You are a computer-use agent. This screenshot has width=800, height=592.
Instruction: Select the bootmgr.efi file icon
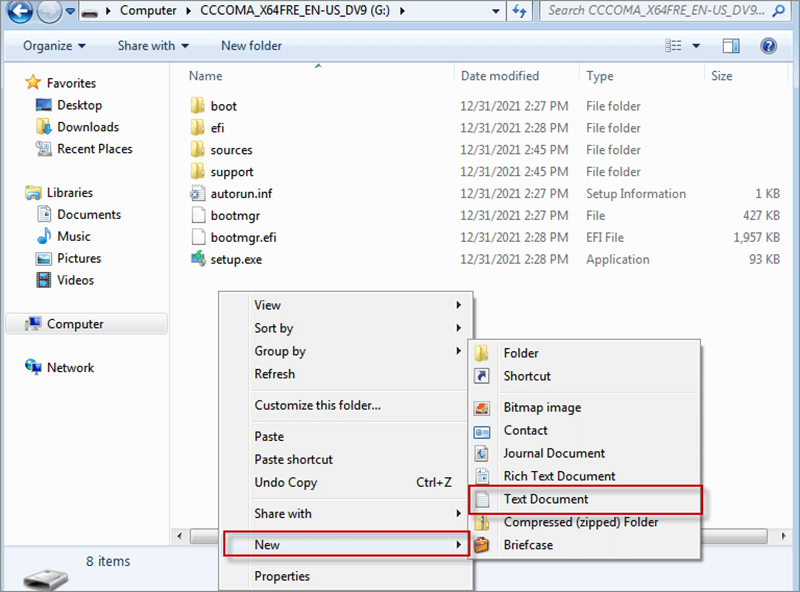(x=197, y=237)
